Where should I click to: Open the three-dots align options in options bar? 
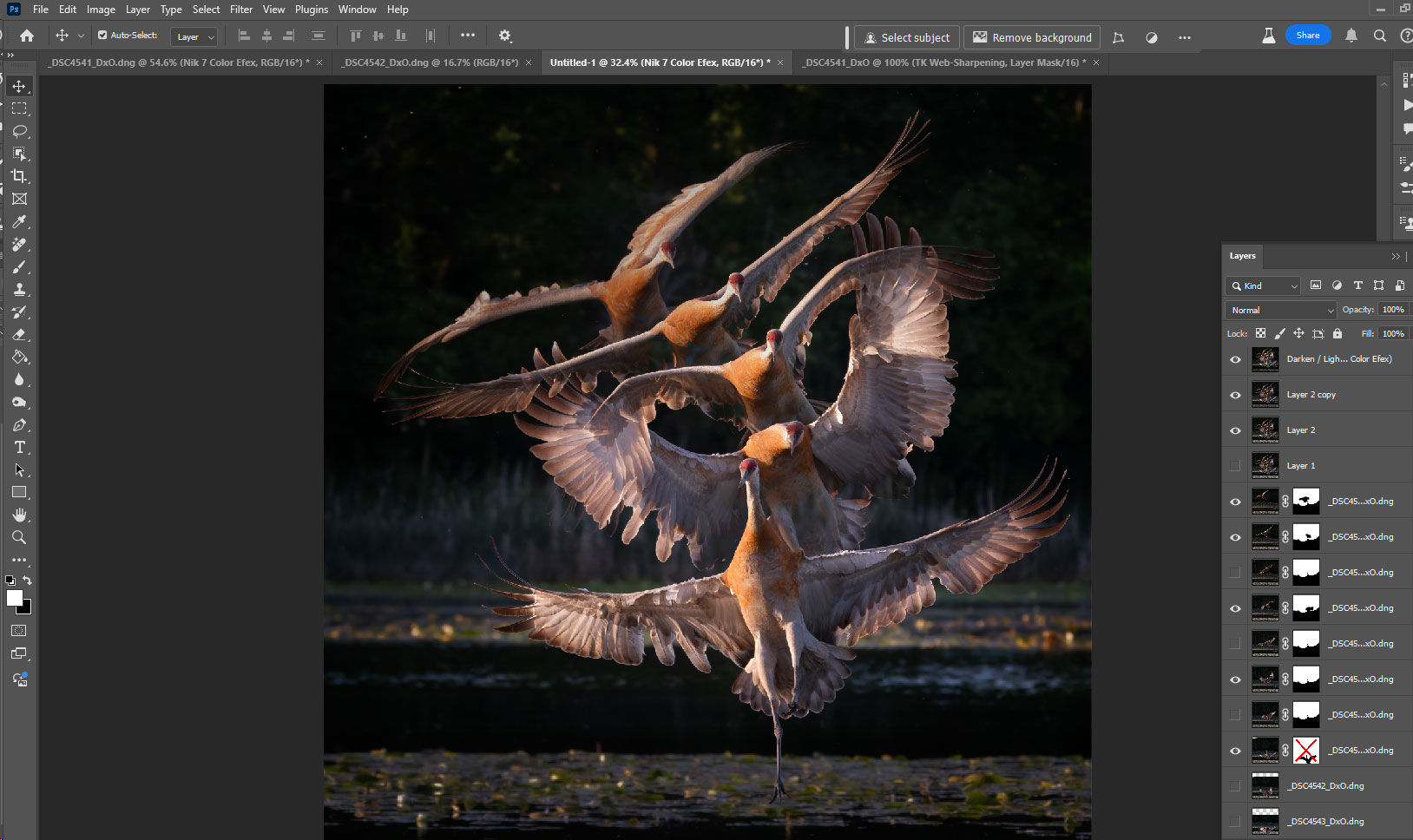click(468, 36)
